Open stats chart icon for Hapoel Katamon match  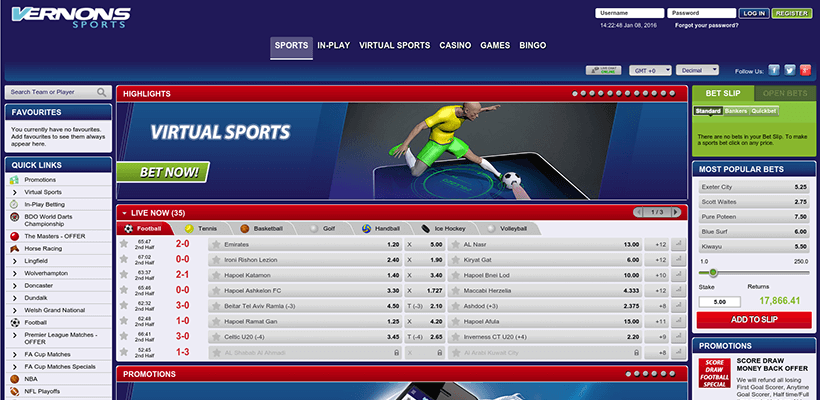point(678,275)
